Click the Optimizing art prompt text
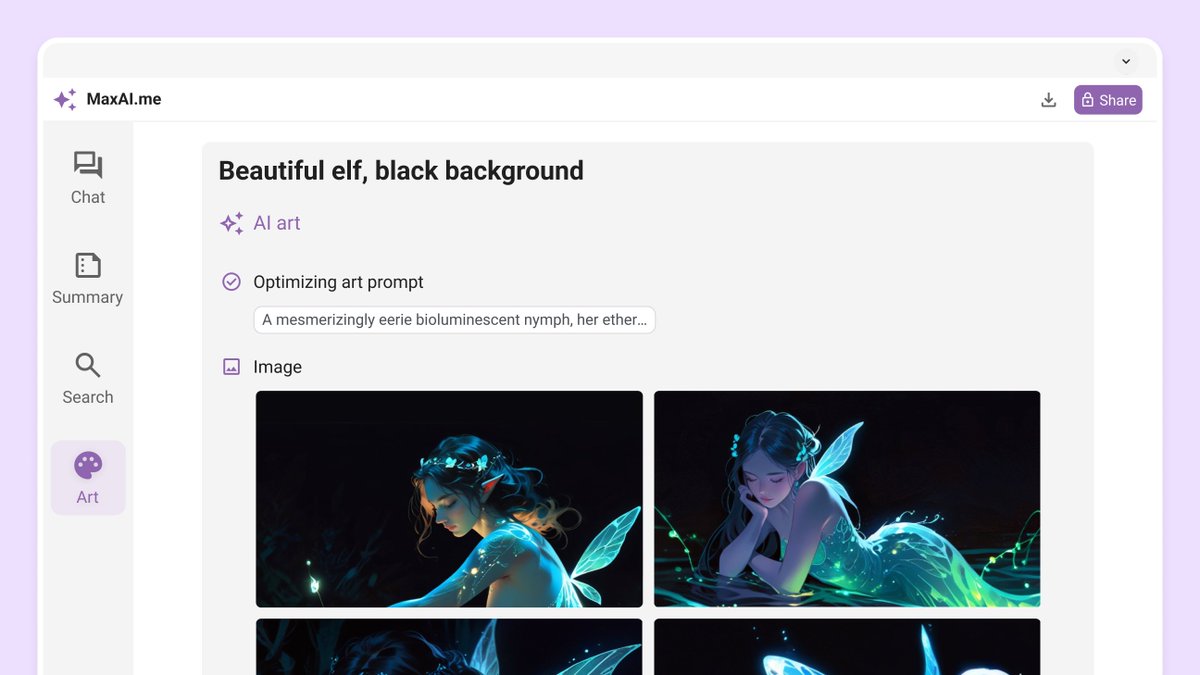 coord(338,282)
